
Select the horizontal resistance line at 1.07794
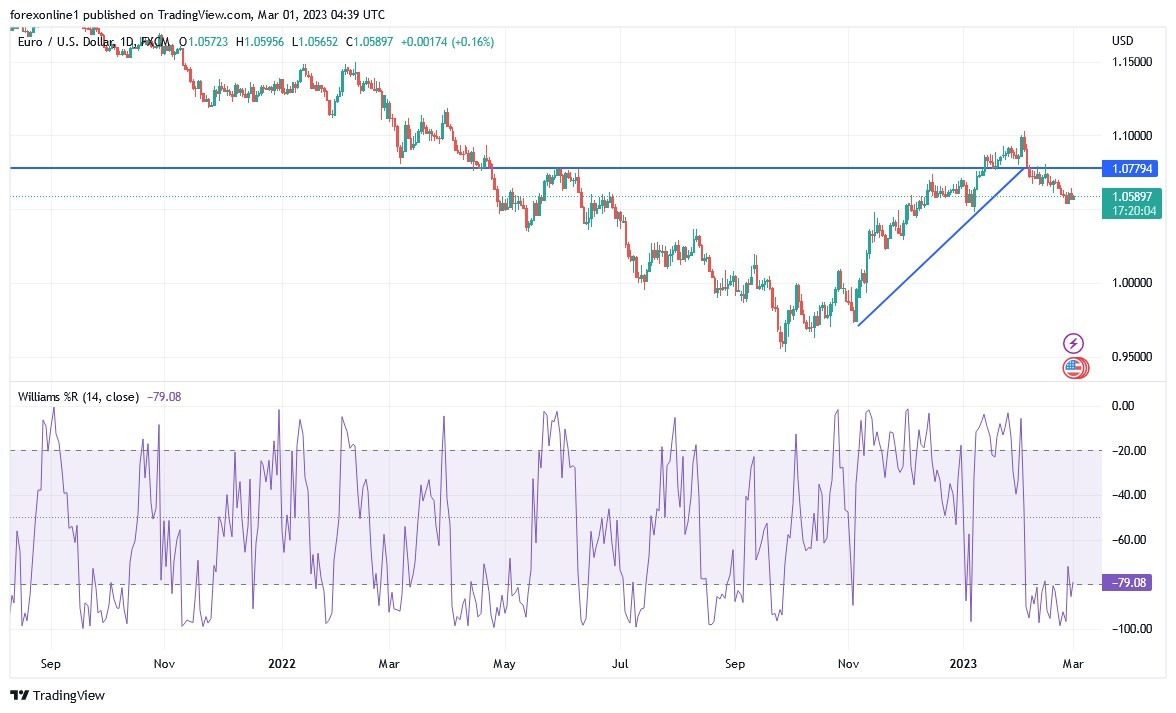coord(600,167)
